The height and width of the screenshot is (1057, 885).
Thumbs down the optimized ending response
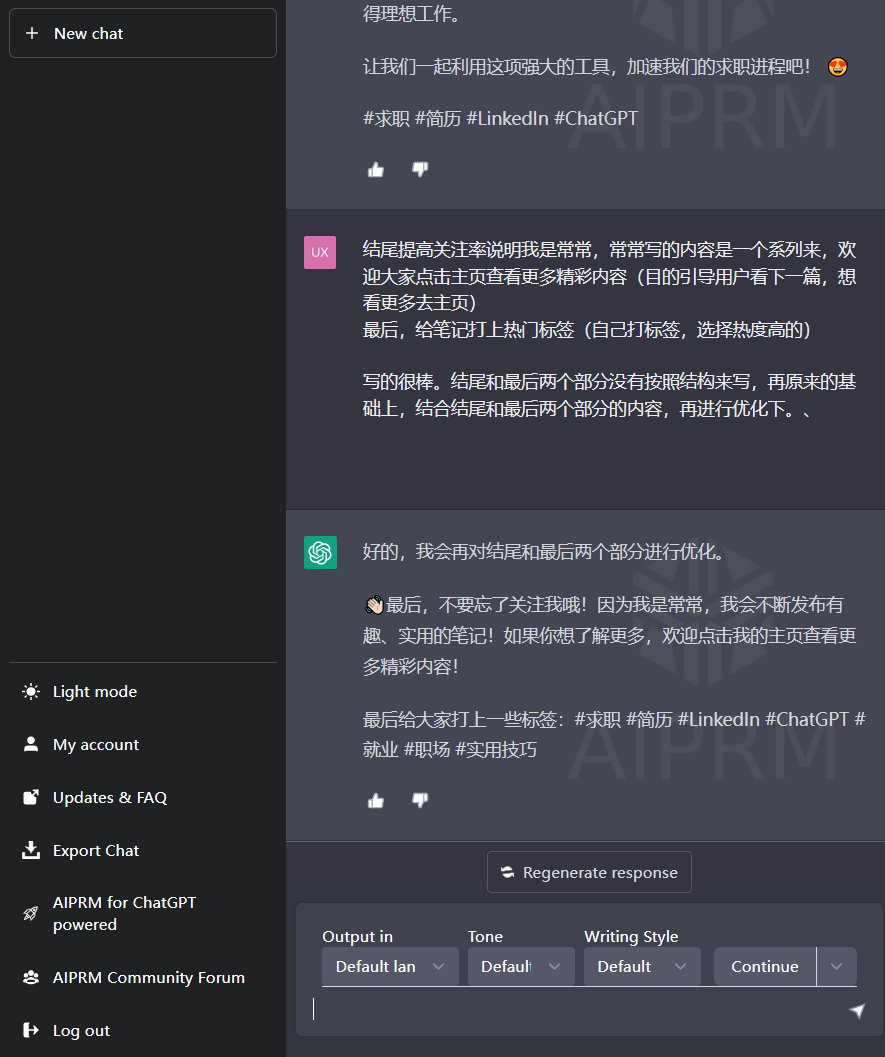click(x=420, y=800)
